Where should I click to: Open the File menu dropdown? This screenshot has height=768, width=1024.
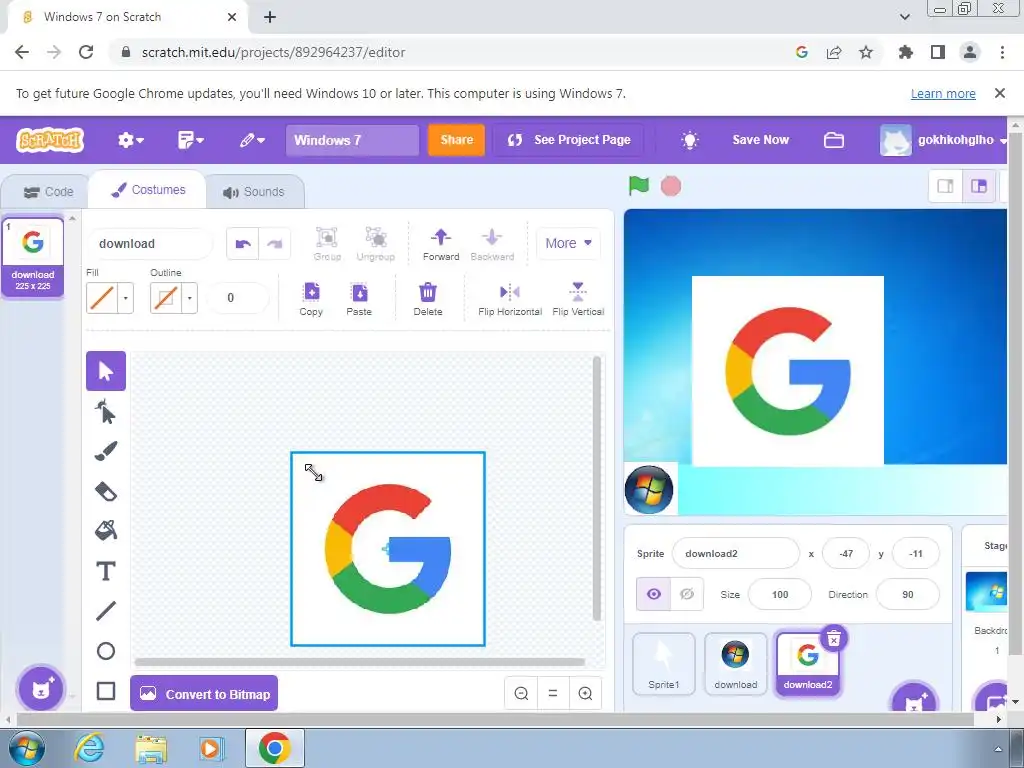click(191, 140)
